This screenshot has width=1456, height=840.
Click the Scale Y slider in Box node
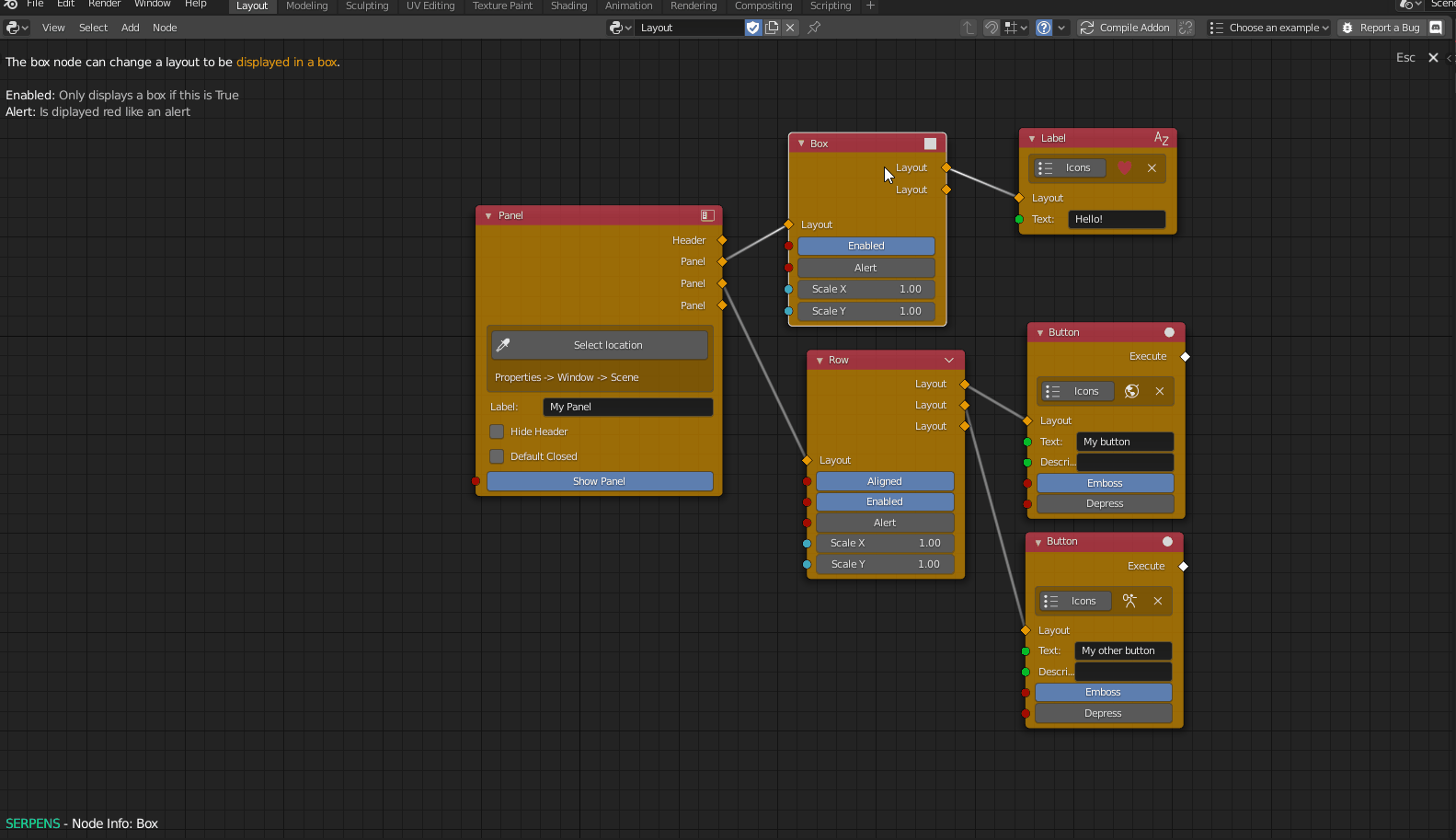point(866,311)
